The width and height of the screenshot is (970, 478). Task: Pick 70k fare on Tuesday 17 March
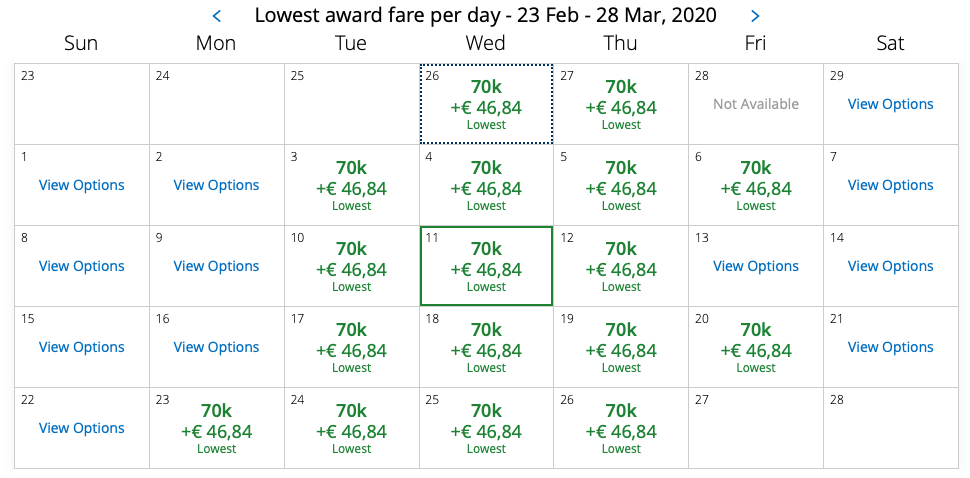tap(351, 348)
